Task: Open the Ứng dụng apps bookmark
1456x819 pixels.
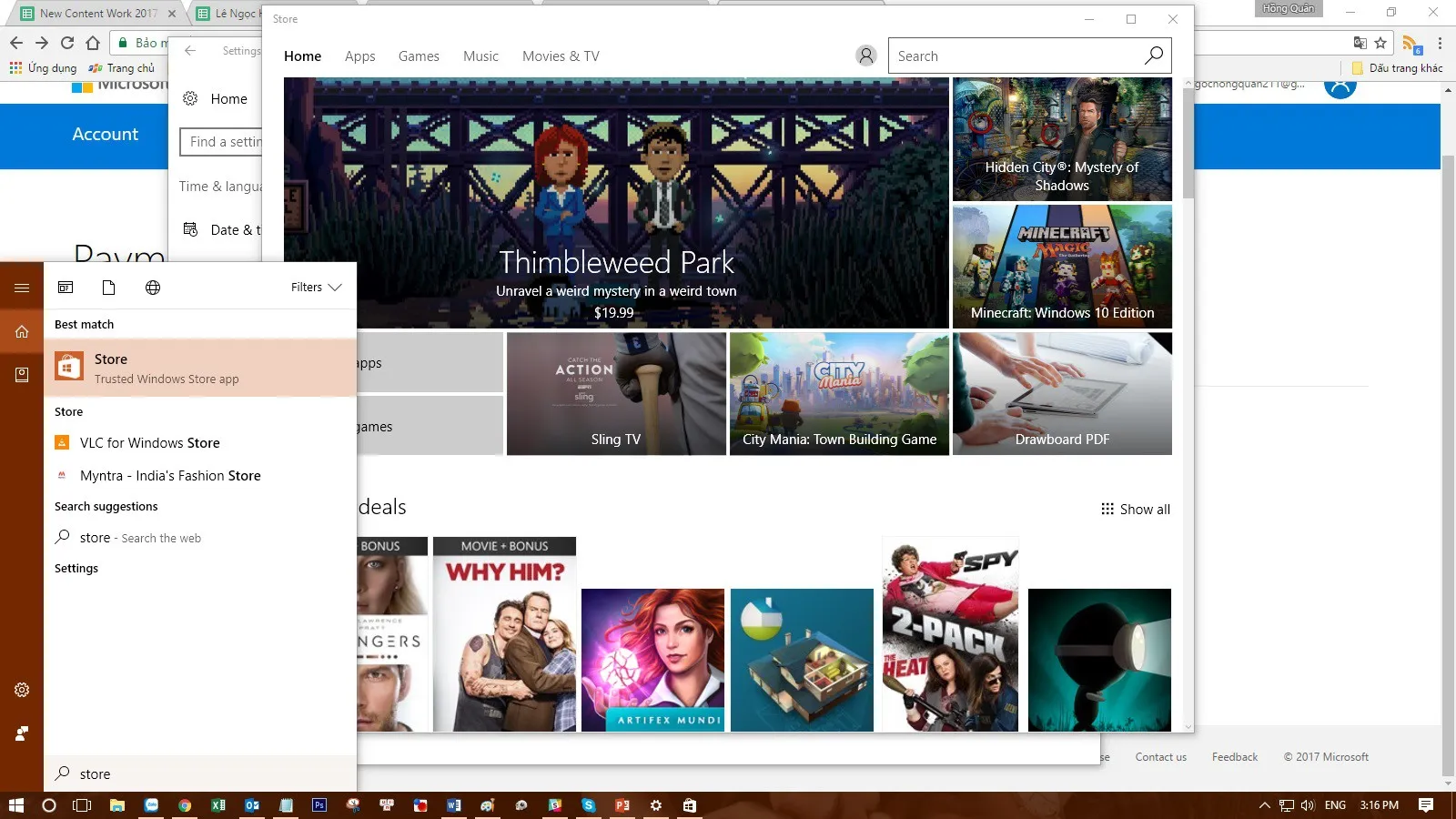Action: coord(43,68)
